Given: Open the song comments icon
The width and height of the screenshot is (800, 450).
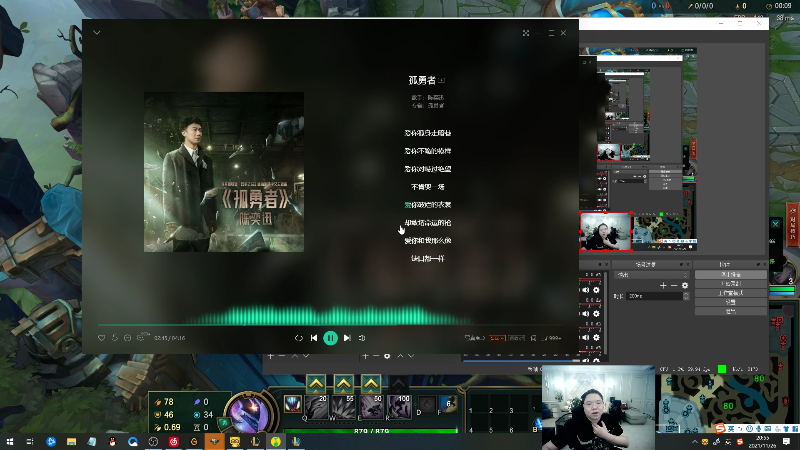Looking at the screenshot, I should tap(142, 337).
